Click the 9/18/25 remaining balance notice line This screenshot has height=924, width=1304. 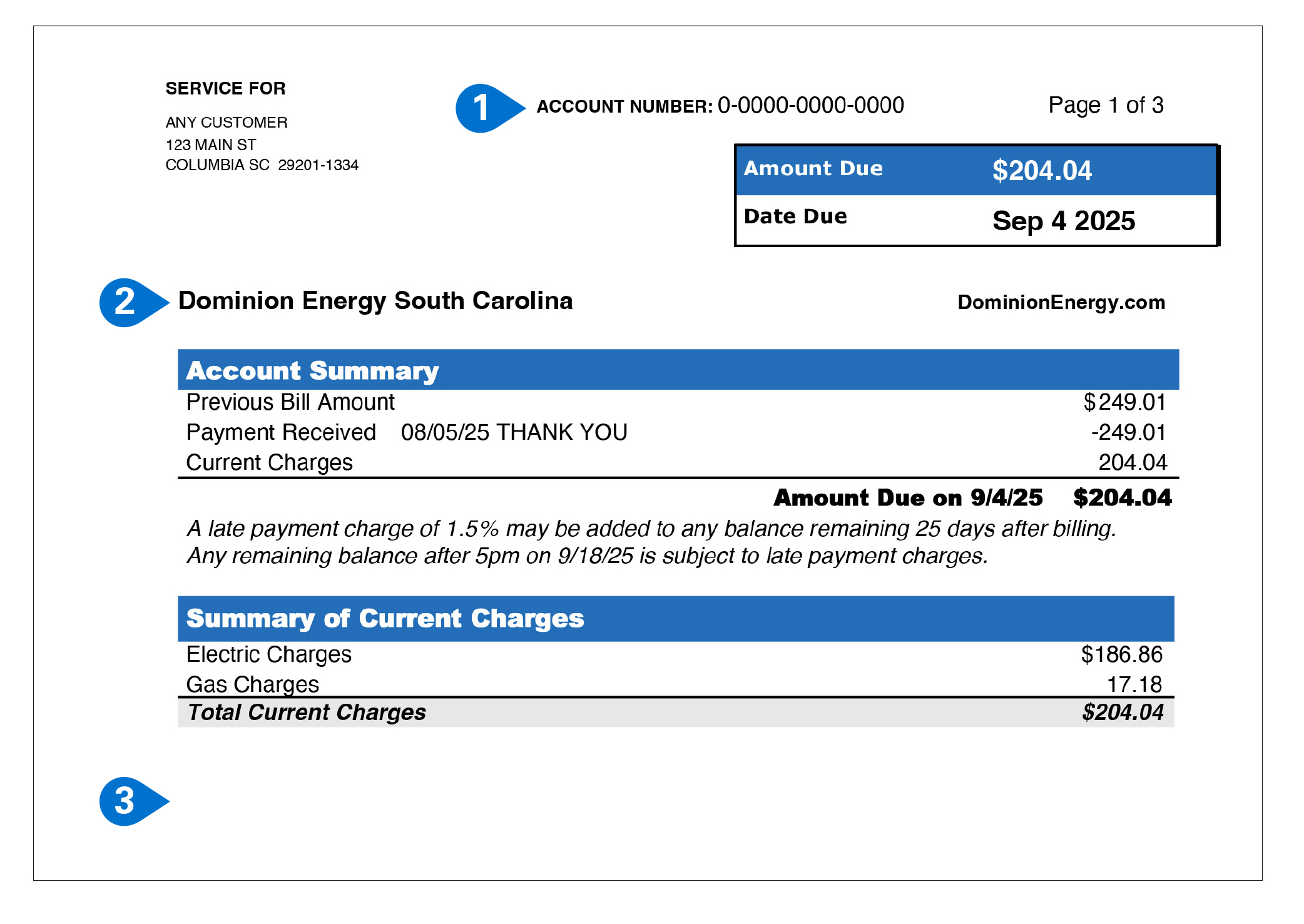587,556
